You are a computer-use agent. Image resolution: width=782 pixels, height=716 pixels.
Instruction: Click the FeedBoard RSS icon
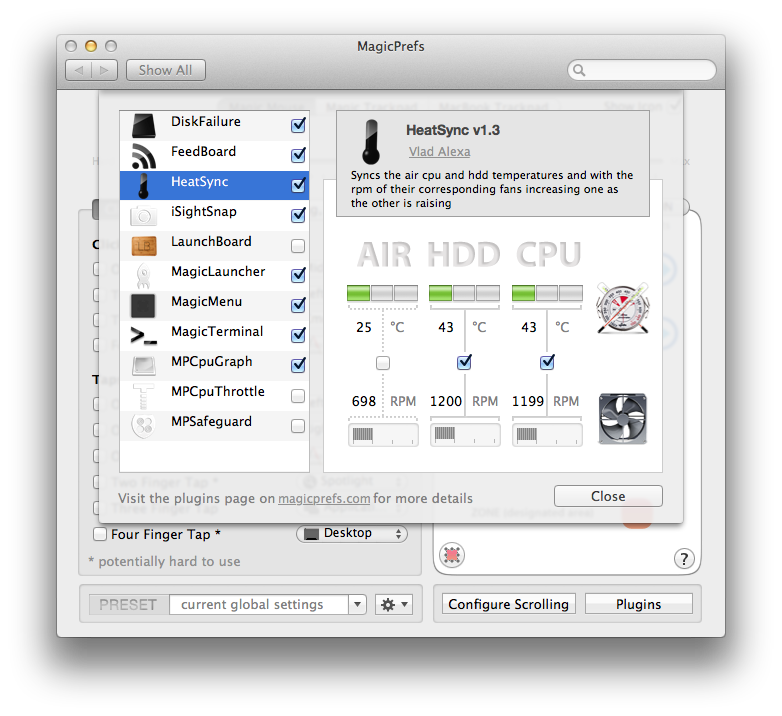tap(144, 156)
